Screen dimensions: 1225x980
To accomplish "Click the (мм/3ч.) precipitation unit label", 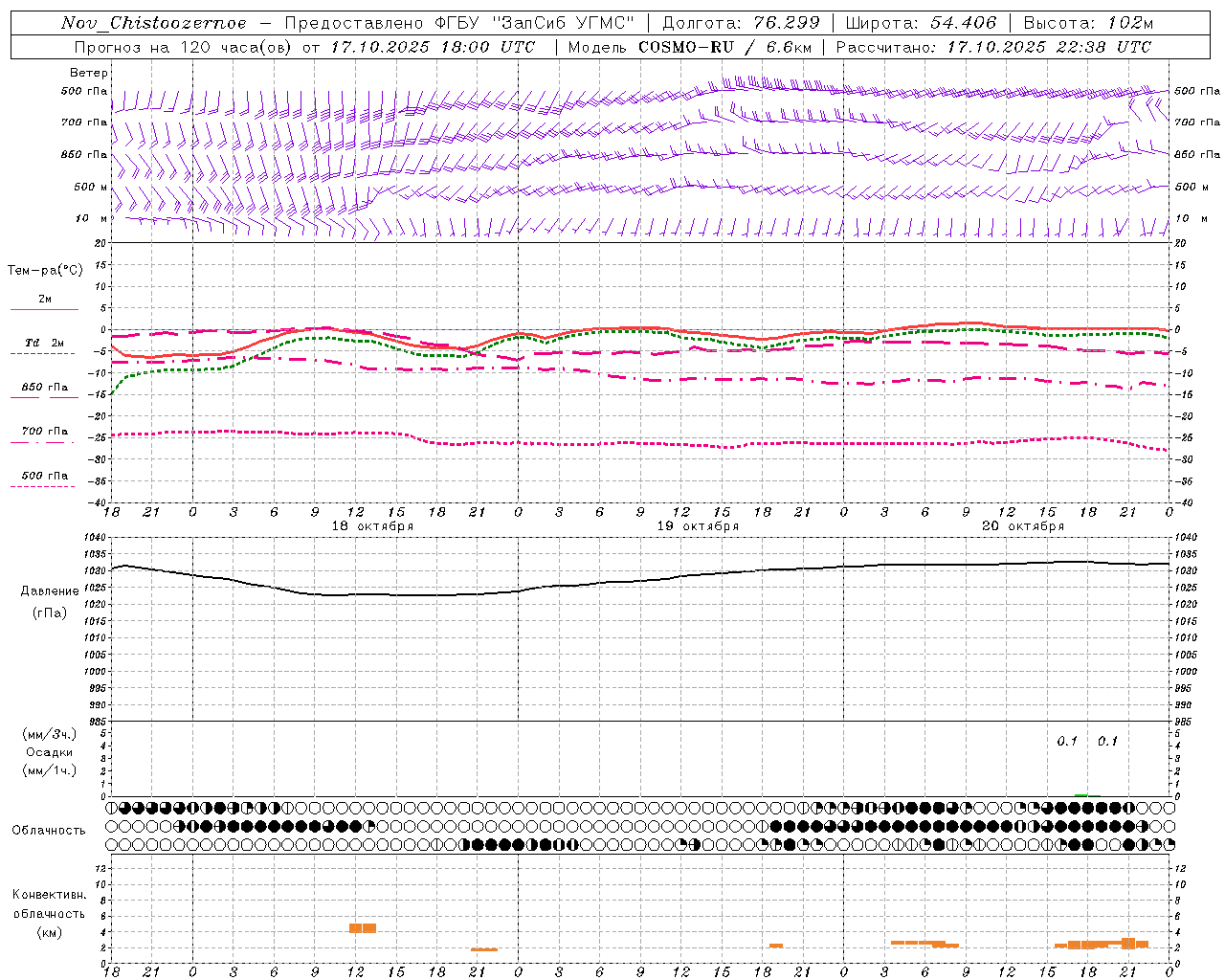I will [x=50, y=734].
